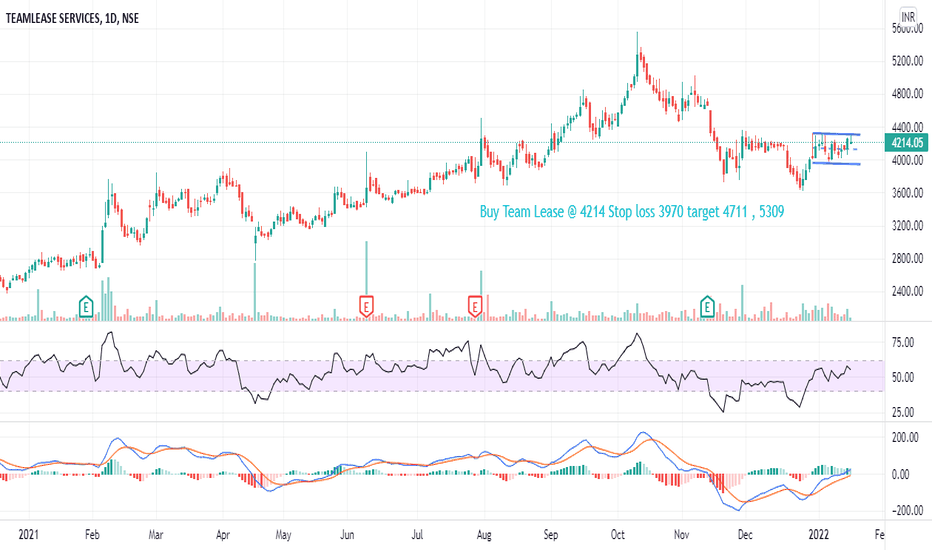Click the 4800.00 price axis label
The image size is (932, 550).
point(908,94)
